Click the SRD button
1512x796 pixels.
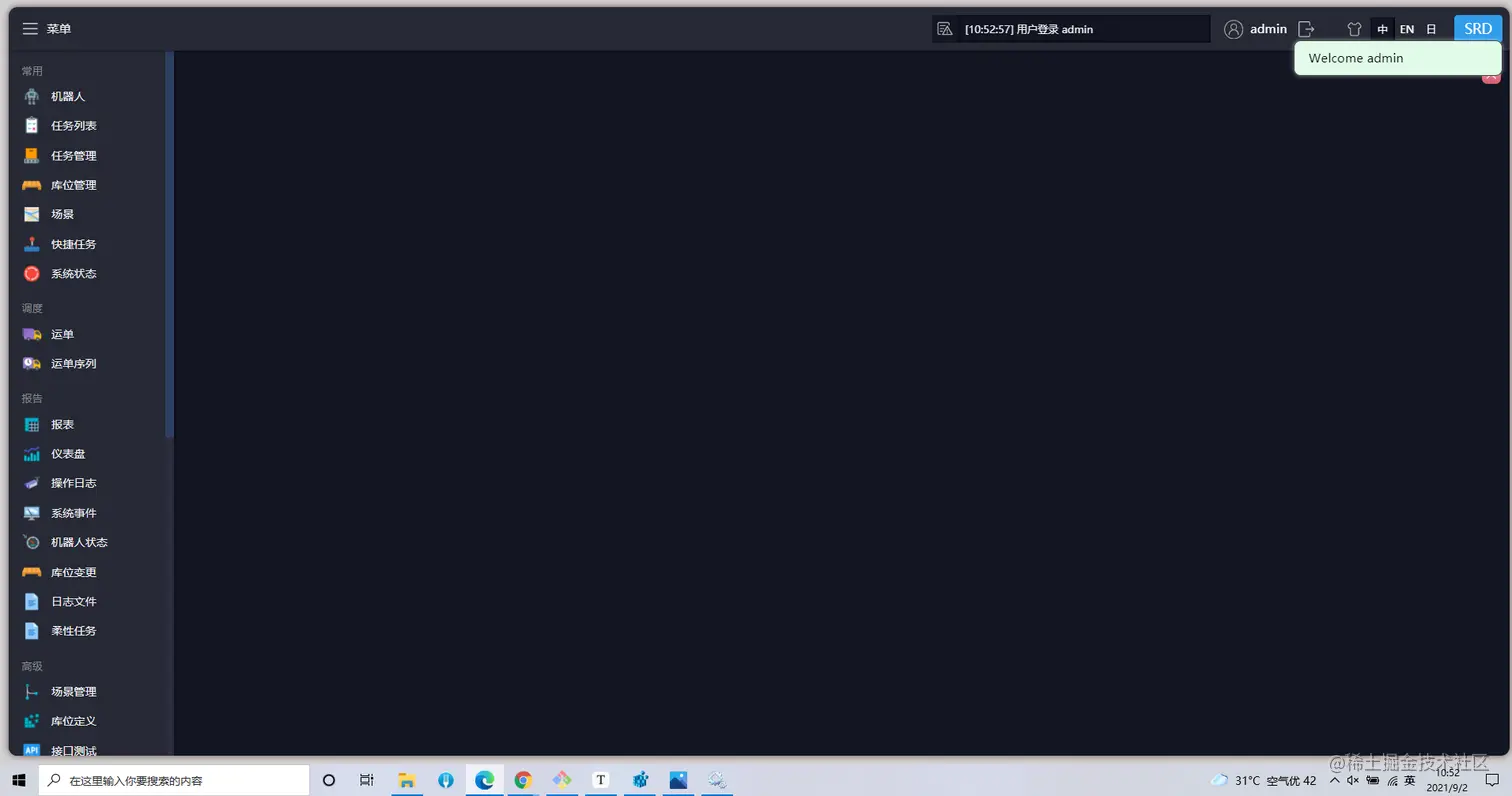click(1477, 28)
